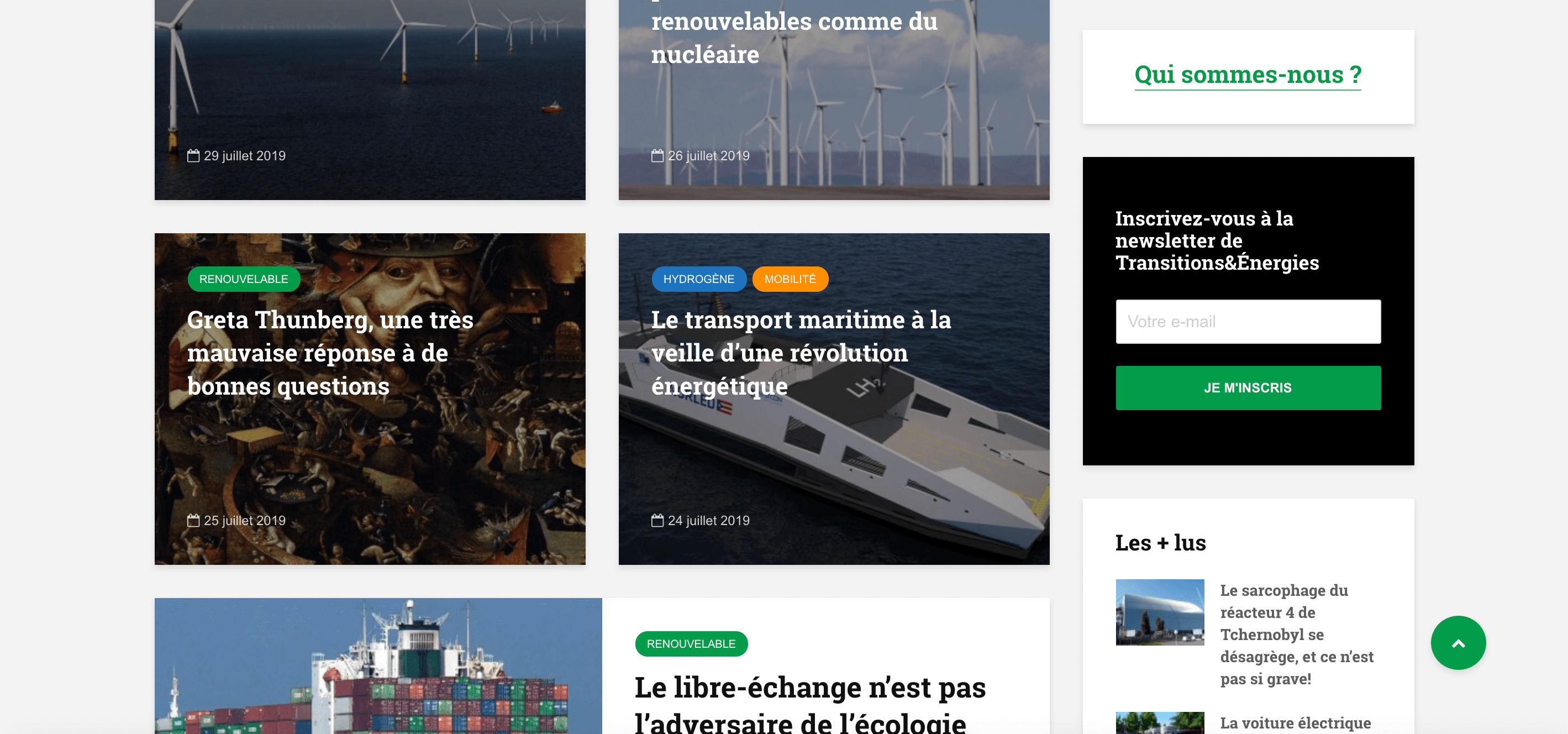The width and height of the screenshot is (1568, 734).
Task: Click calendar icon beside 24 juillet 2019
Action: click(657, 520)
